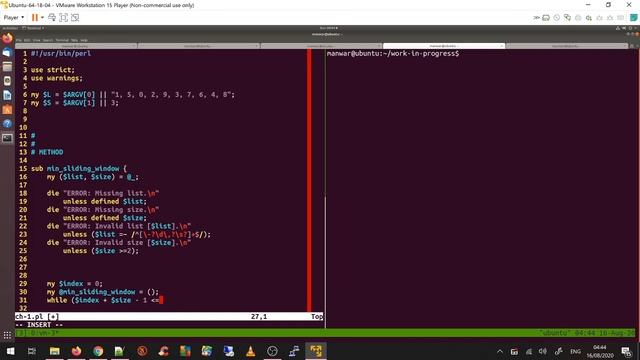The height and width of the screenshot is (360, 640).
Task: Open Firefox from the Ubuntu dock
Action: 7,39
